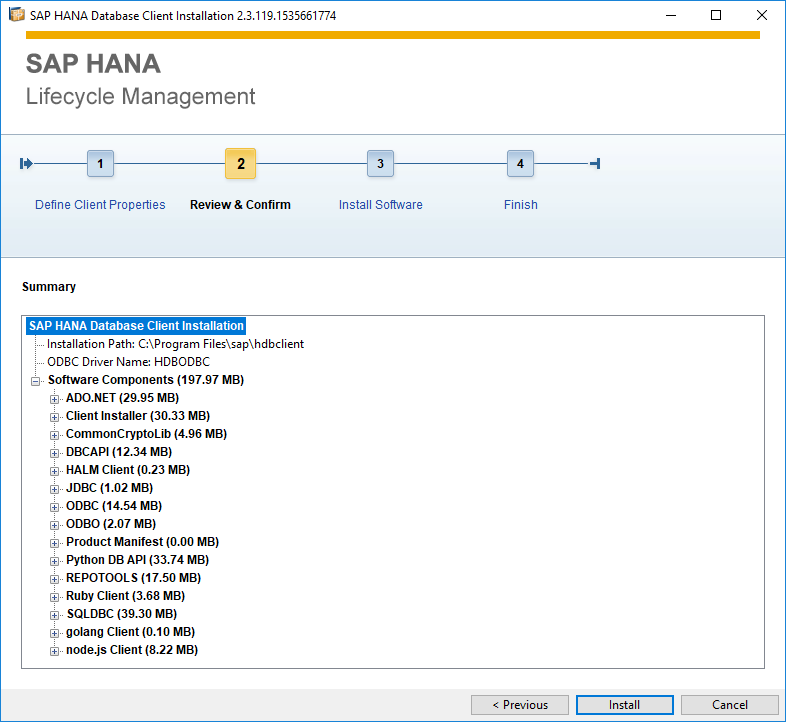786x722 pixels.
Task: Open Define Client Properties step
Action: (x=100, y=205)
